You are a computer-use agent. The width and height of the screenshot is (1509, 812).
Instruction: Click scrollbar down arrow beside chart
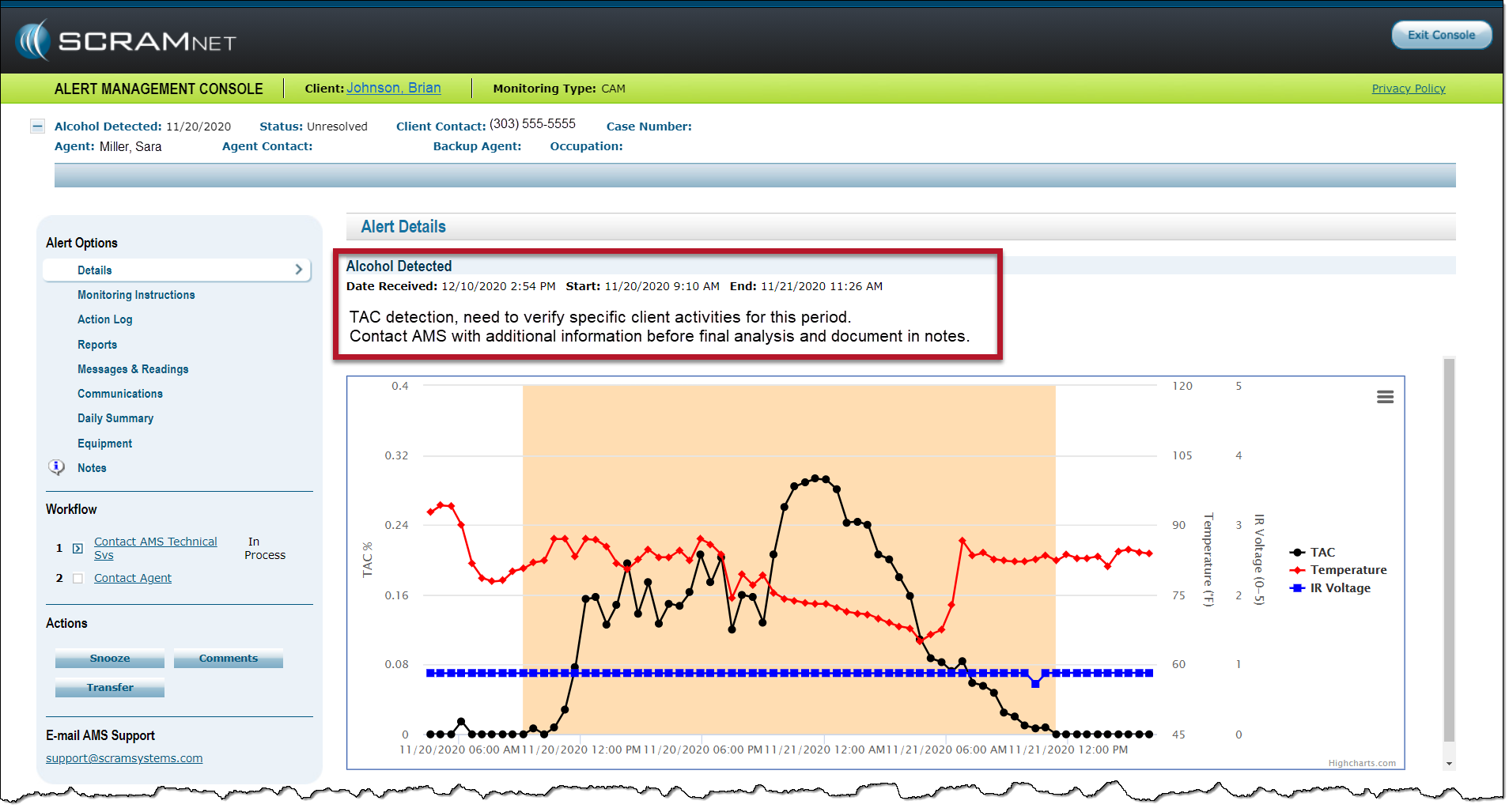[1449, 764]
